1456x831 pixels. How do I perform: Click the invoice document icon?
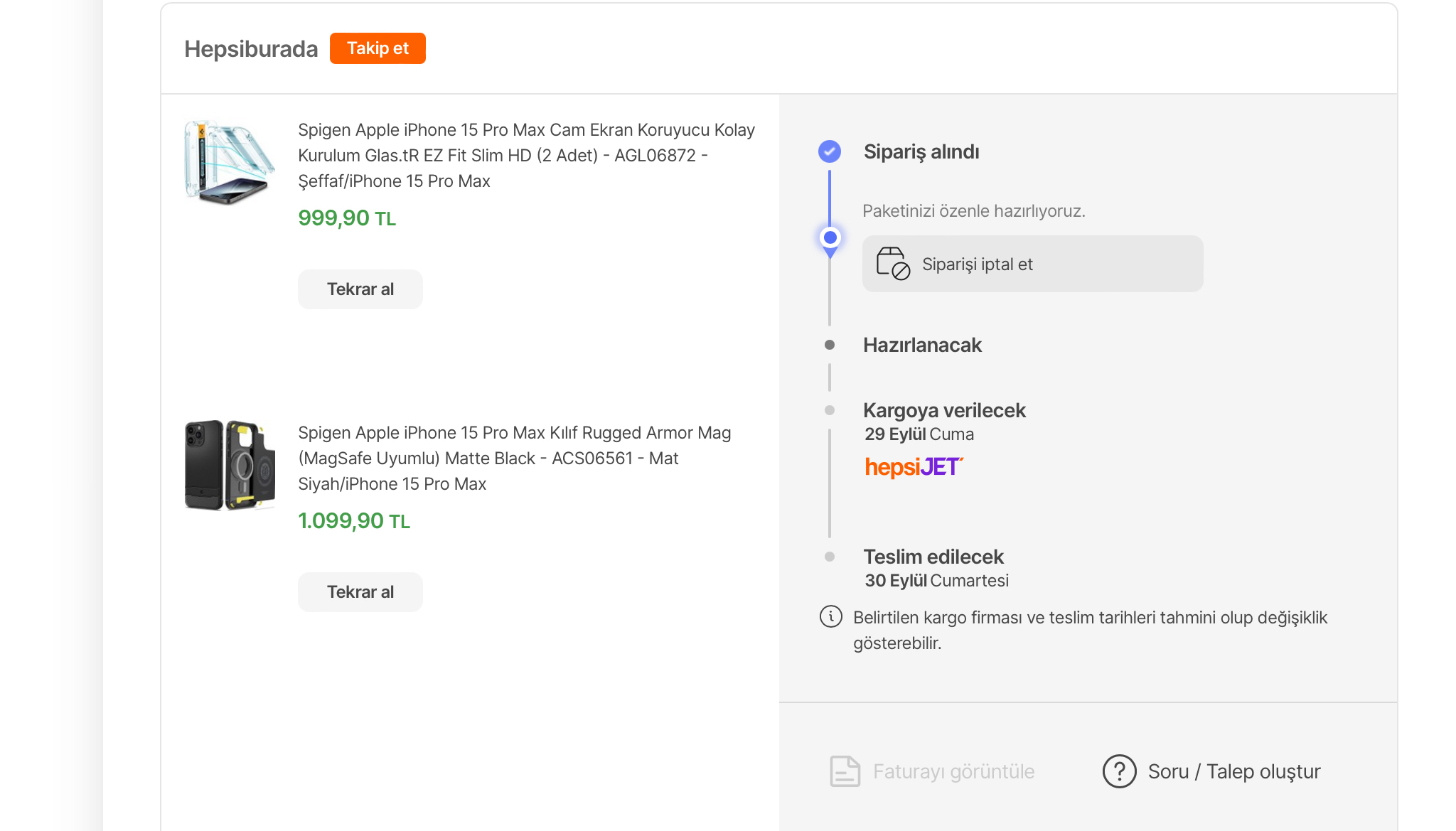[845, 771]
